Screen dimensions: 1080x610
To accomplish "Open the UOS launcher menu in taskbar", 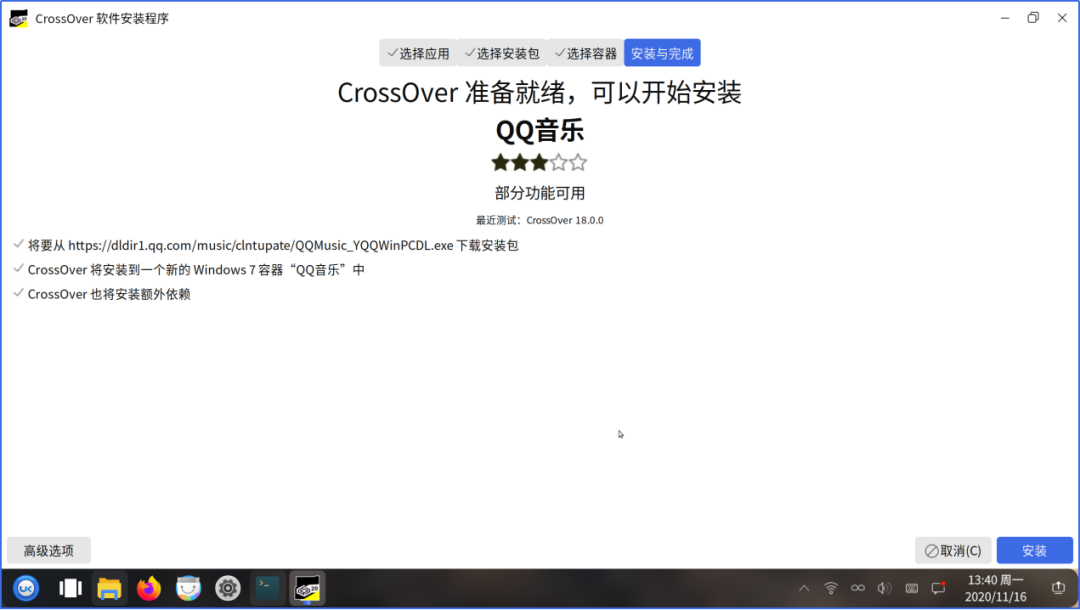I will click(x=26, y=588).
